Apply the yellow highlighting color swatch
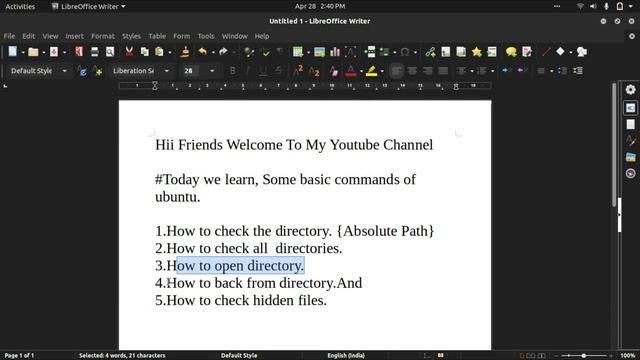 (x=371, y=71)
